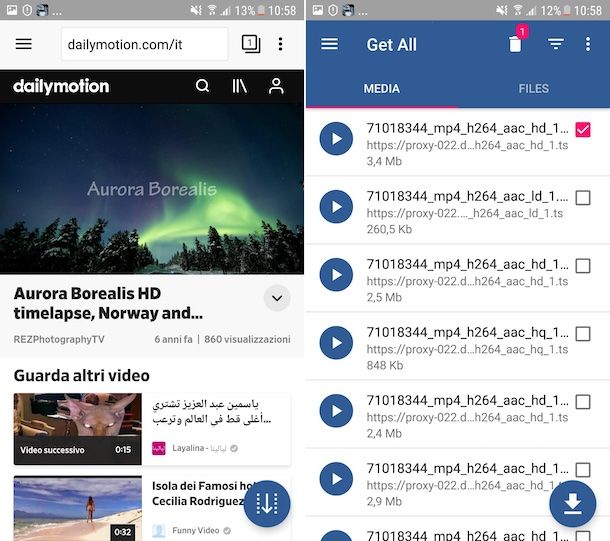
Task: Open the Layalina channel name
Action: pos(199,448)
